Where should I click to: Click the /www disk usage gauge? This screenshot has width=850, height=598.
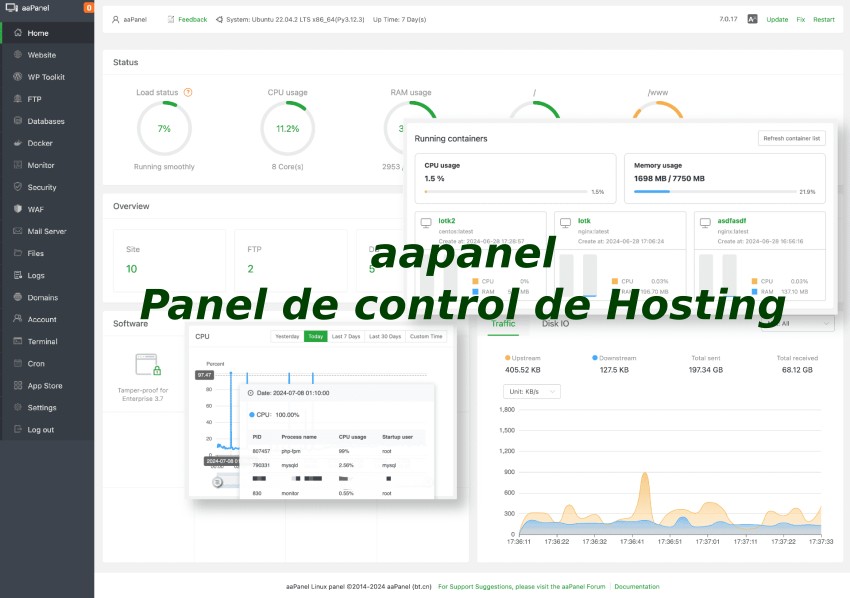(x=658, y=111)
